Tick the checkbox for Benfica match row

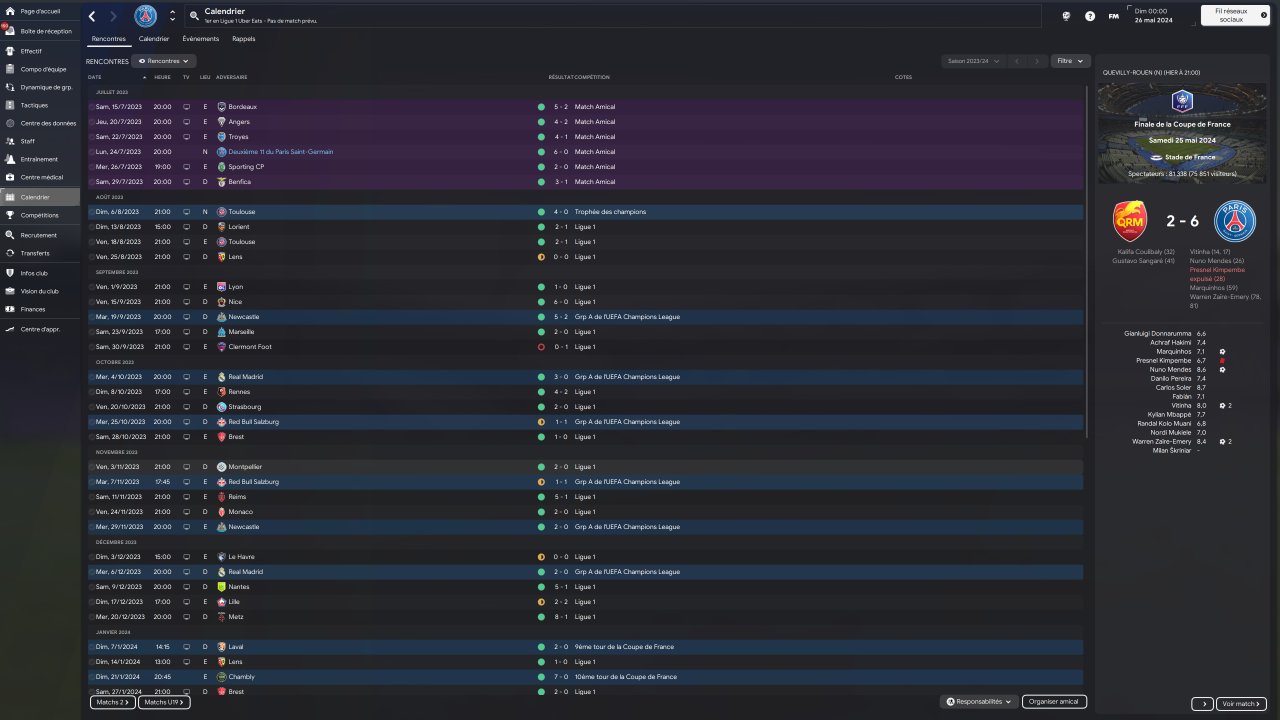click(91, 182)
